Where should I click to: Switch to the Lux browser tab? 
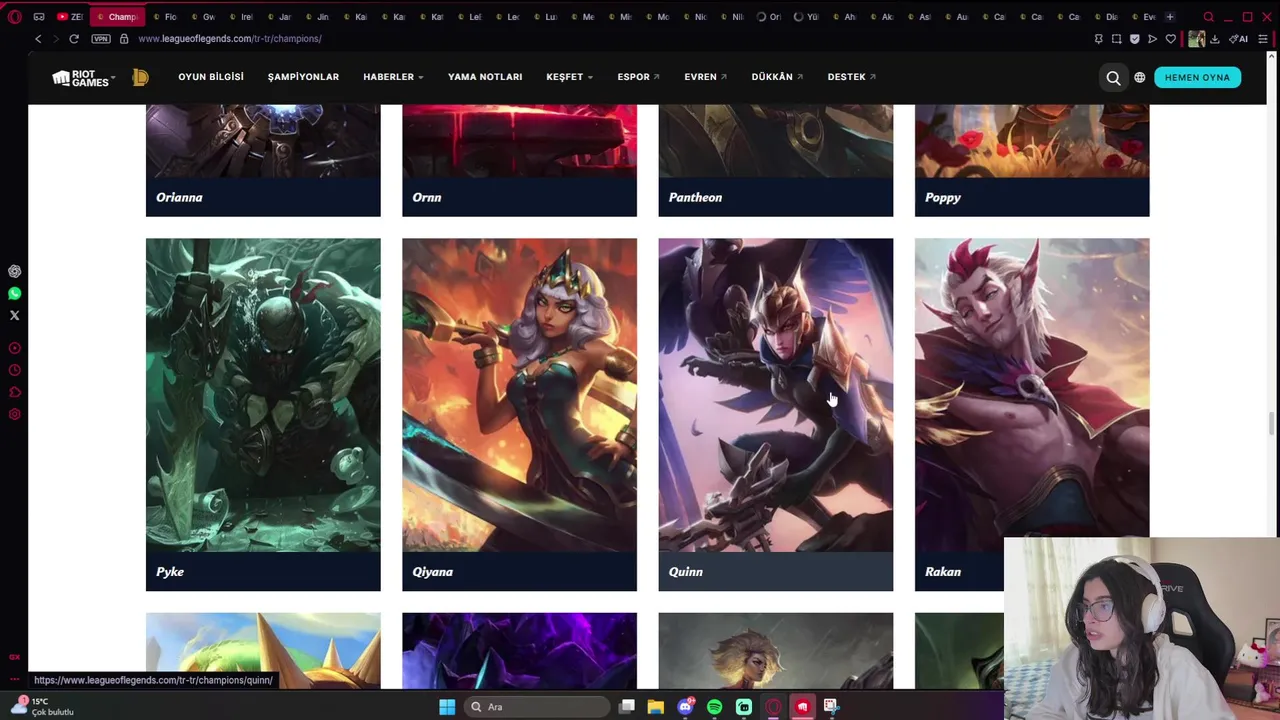545,17
